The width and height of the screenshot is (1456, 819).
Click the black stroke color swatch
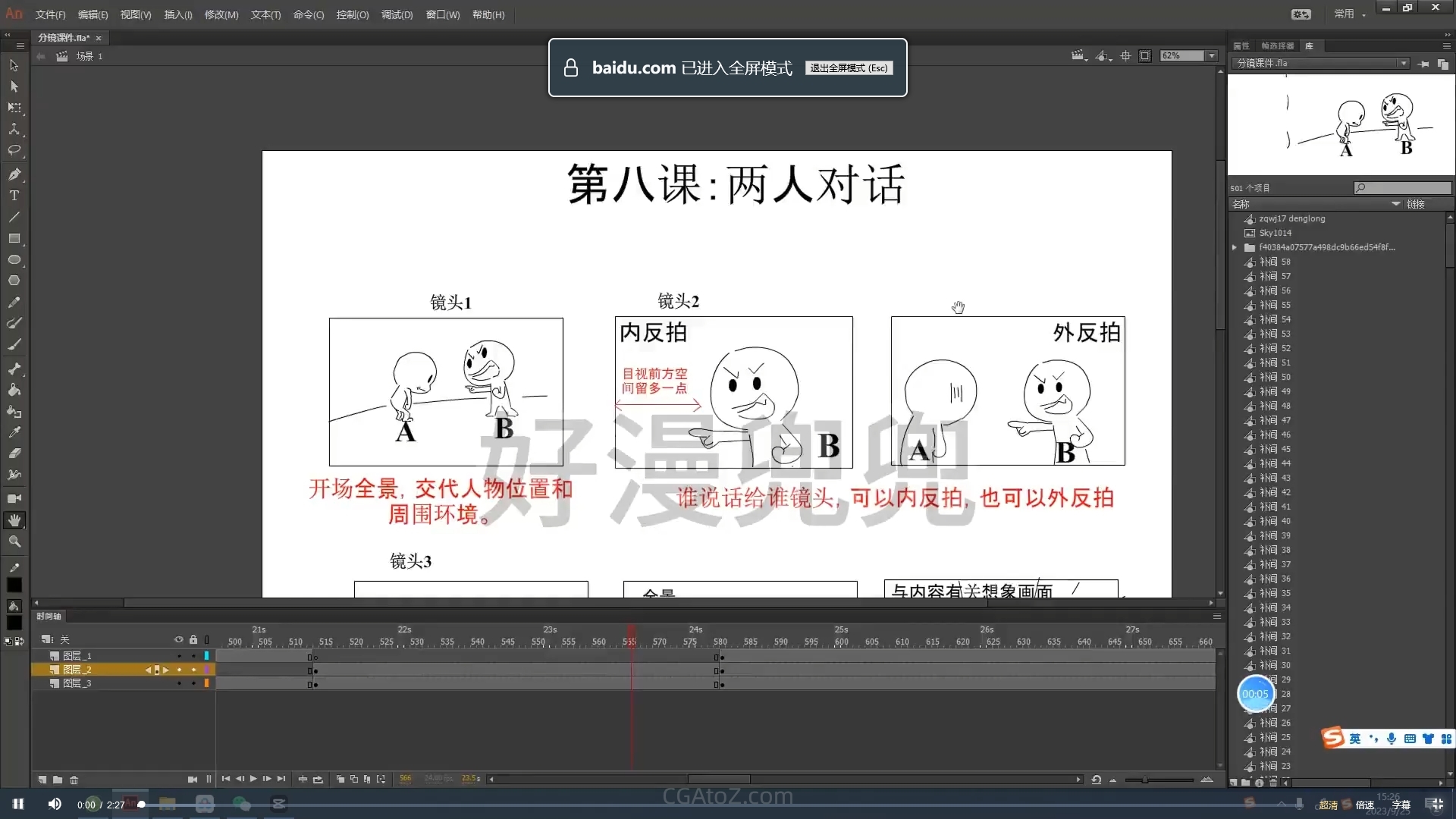point(14,585)
